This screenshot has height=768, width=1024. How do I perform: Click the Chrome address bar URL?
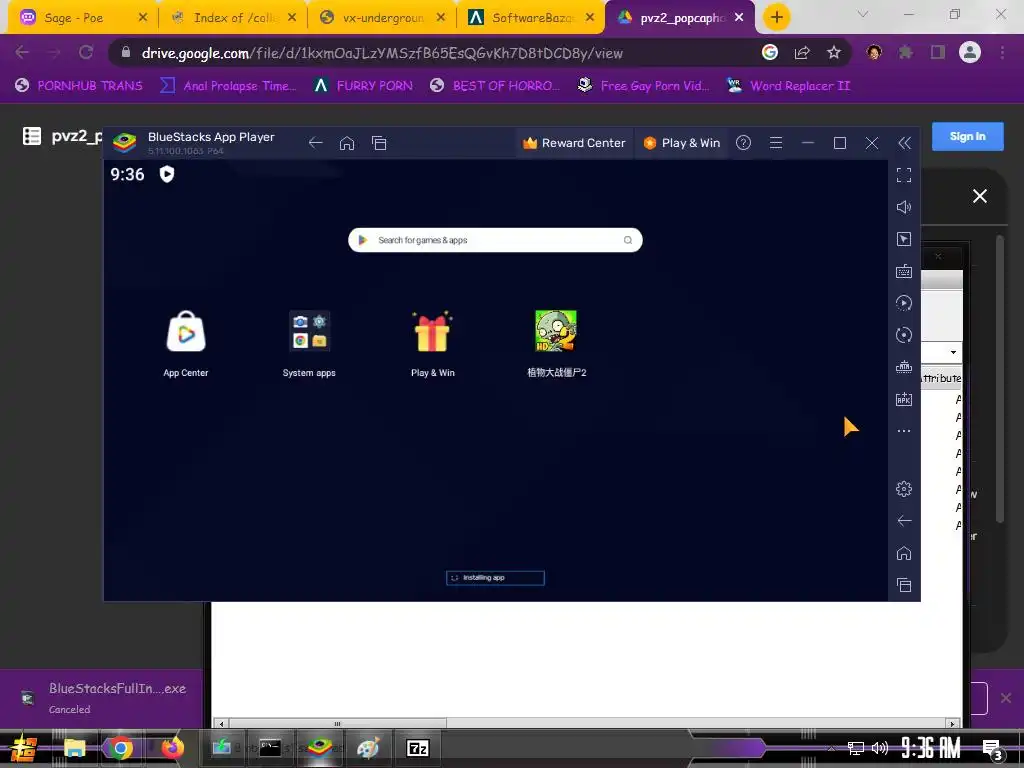(x=382, y=53)
